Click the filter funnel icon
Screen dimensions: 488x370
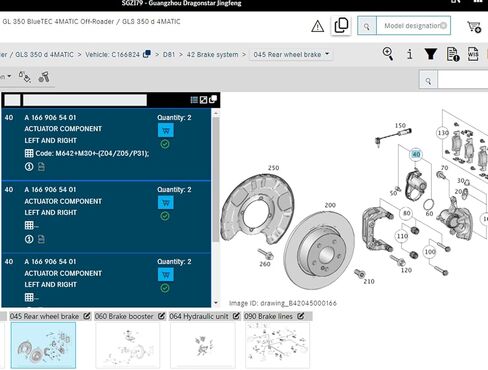pos(430,54)
